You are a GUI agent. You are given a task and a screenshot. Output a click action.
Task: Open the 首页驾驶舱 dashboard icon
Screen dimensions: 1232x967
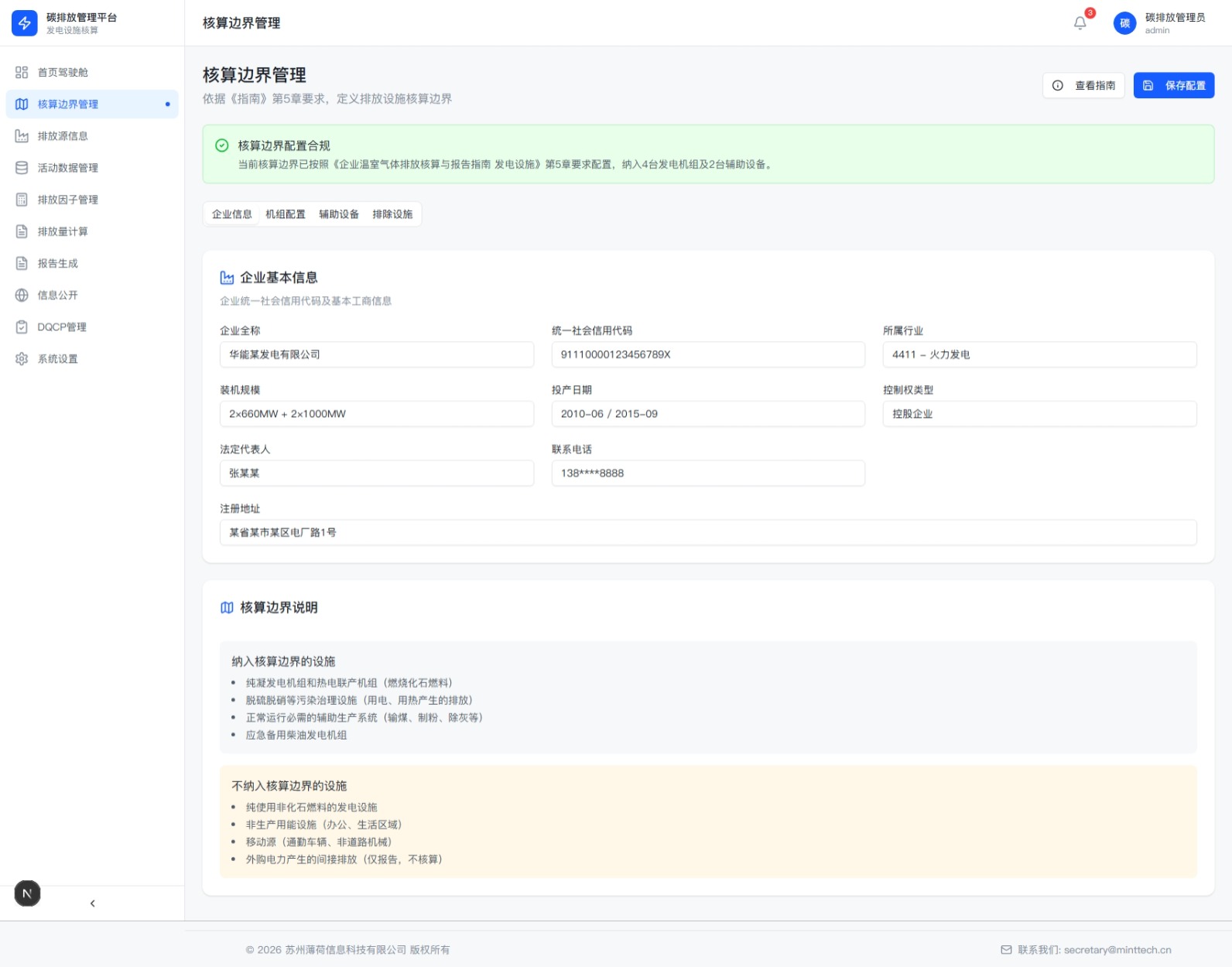point(22,72)
